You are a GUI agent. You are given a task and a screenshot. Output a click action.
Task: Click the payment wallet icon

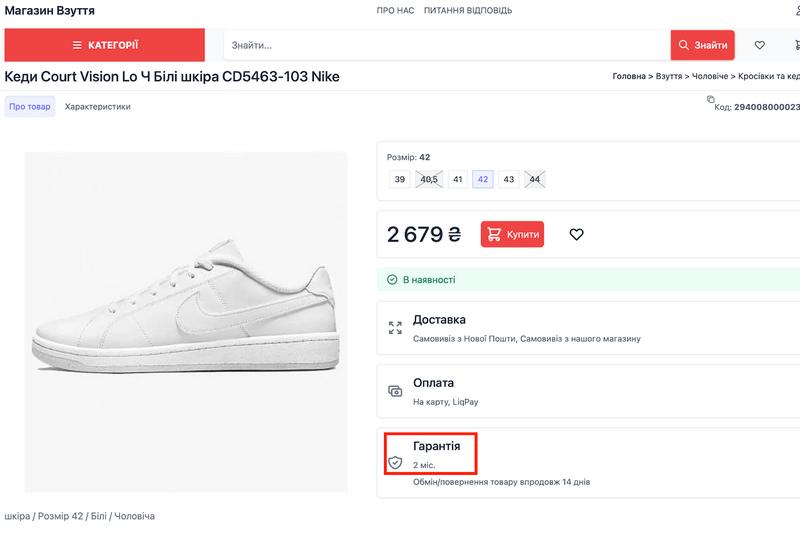395,391
